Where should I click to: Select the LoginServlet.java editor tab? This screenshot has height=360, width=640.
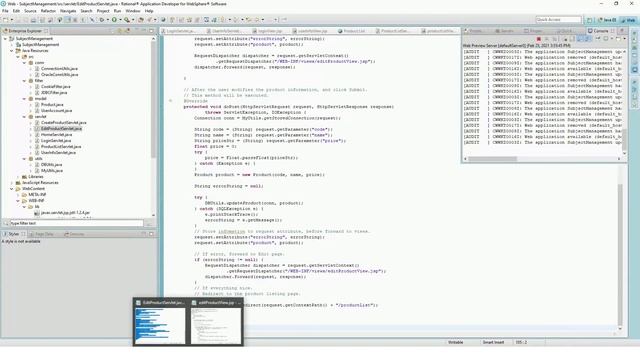click(178, 31)
